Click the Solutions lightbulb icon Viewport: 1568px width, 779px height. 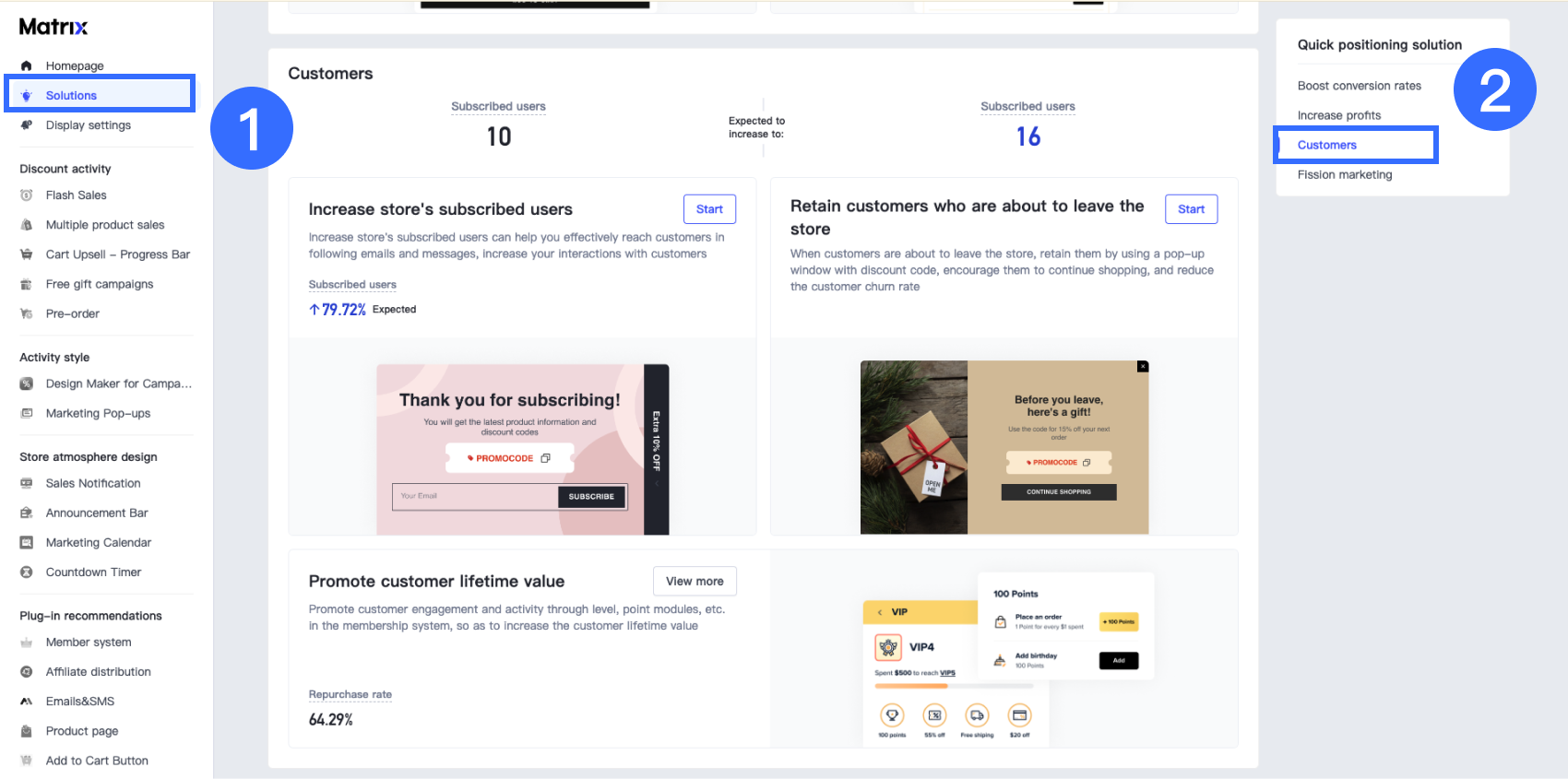click(x=27, y=96)
